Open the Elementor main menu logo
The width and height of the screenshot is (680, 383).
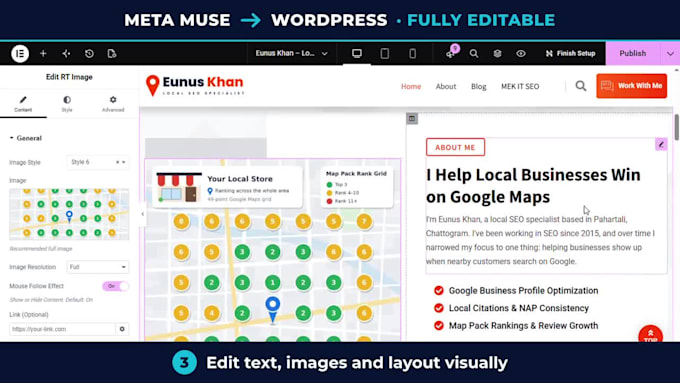tap(20, 53)
